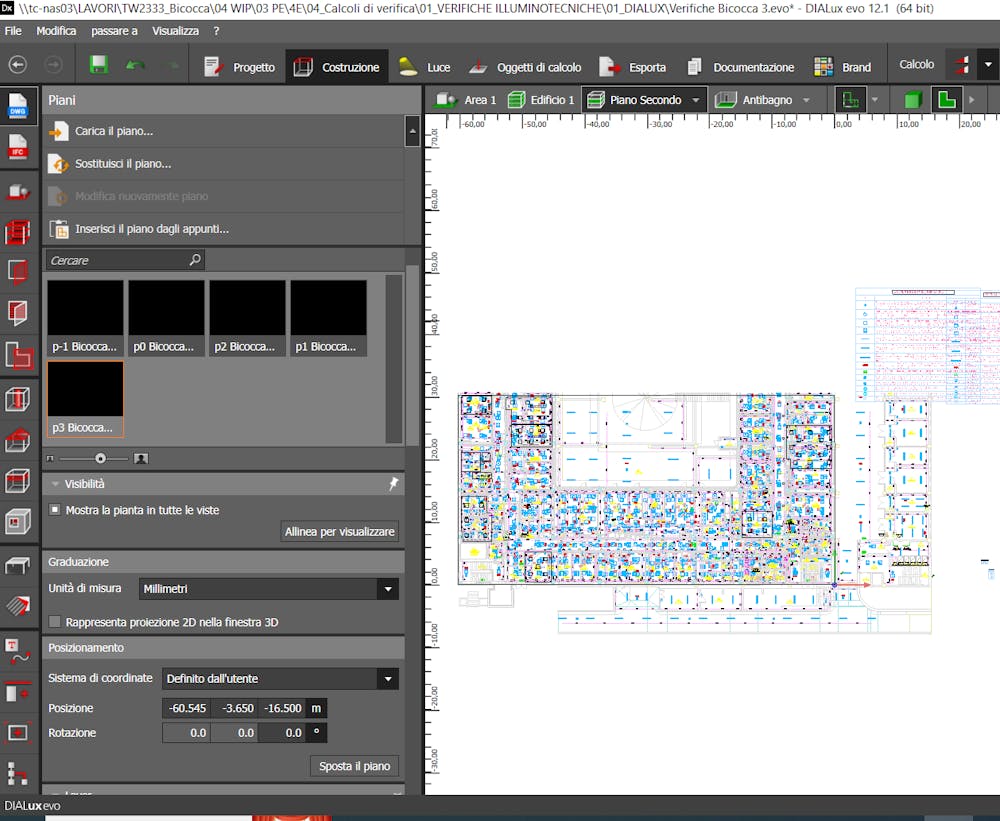
Task: Select the DWG plan import tool
Action: click(x=18, y=107)
